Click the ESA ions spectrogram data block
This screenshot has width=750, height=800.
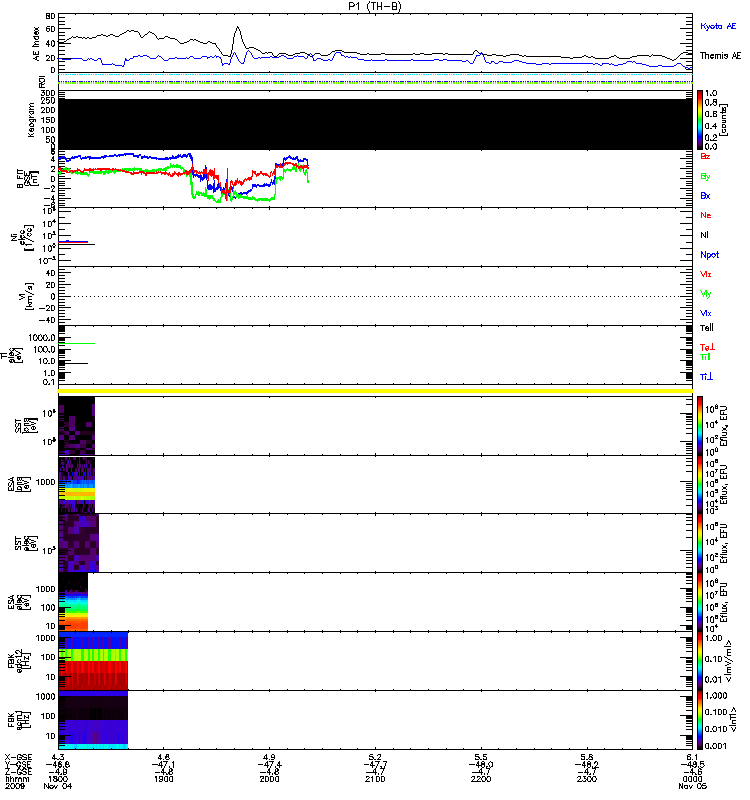[77, 485]
